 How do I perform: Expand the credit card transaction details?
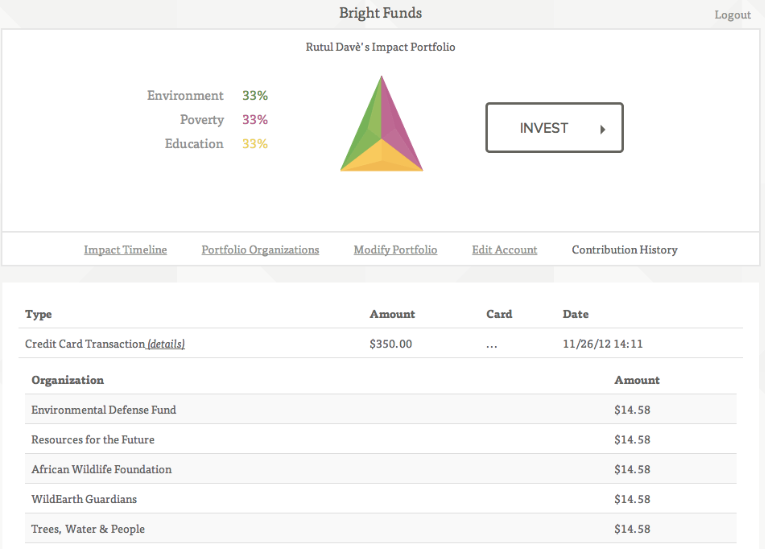coord(166,344)
